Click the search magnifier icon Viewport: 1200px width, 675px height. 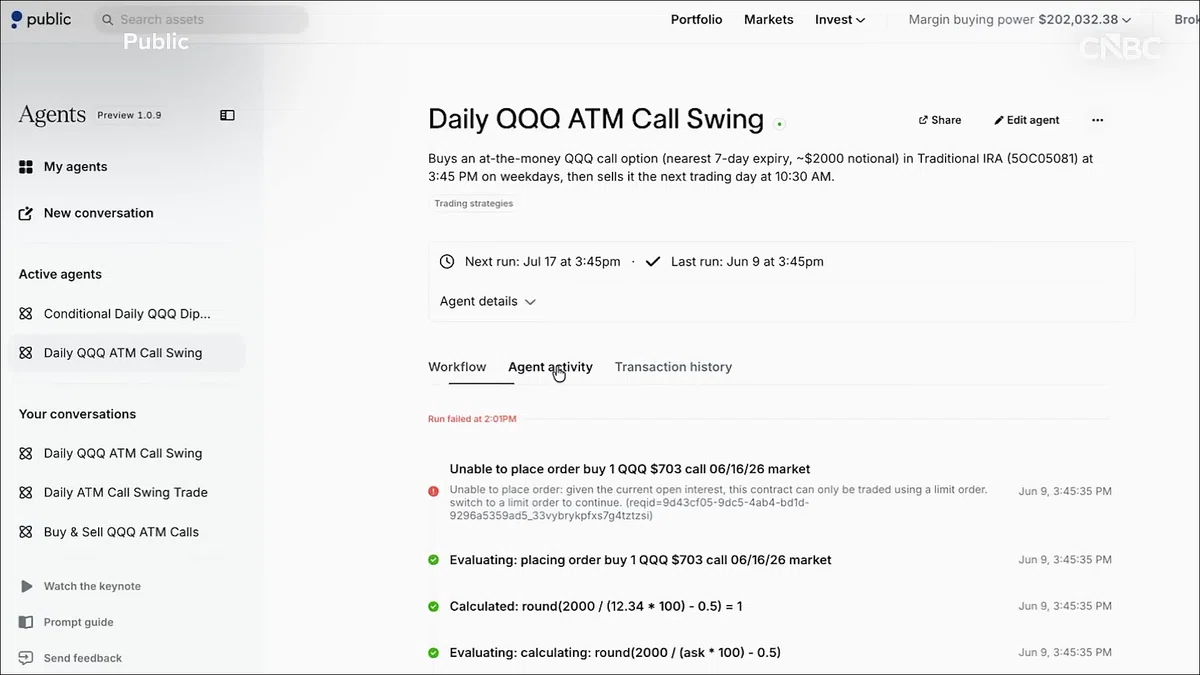pyautogui.click(x=108, y=20)
